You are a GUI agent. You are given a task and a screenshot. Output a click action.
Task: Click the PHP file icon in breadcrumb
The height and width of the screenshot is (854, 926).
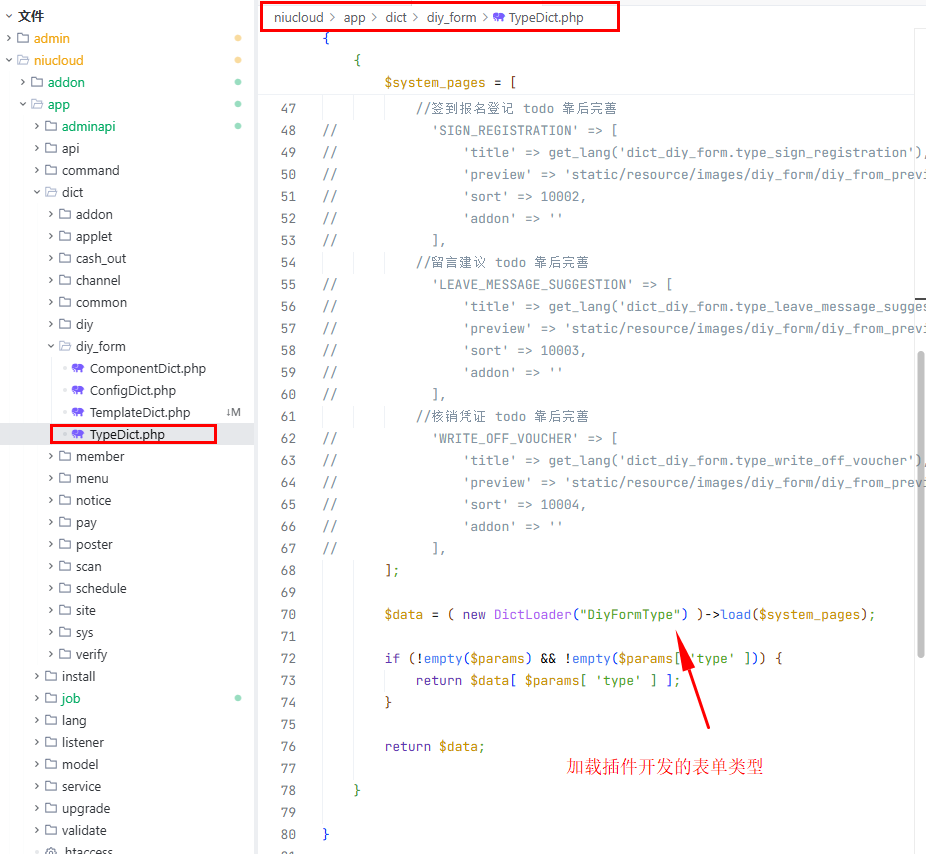click(499, 17)
